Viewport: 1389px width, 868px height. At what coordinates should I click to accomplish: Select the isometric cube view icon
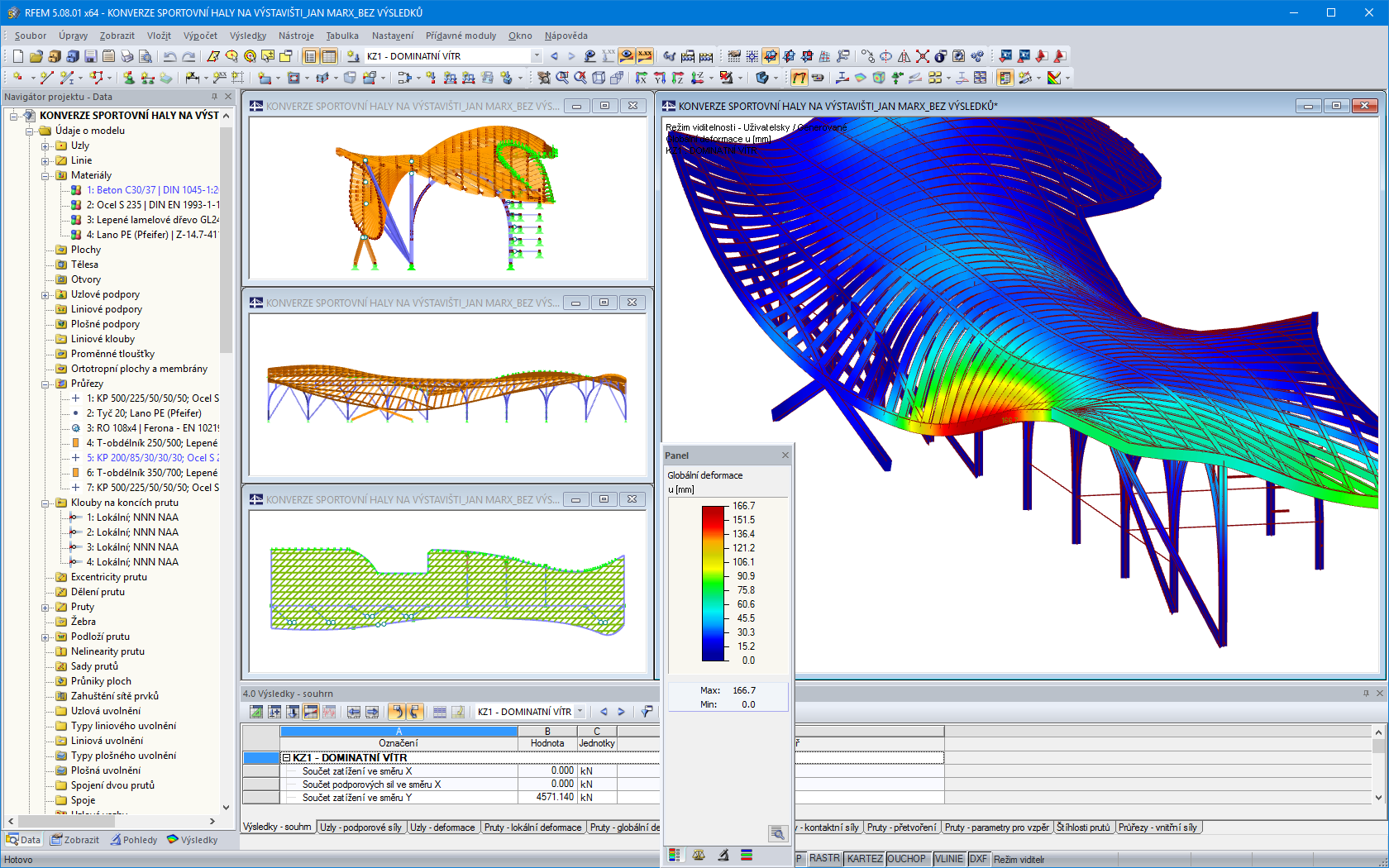(599, 78)
